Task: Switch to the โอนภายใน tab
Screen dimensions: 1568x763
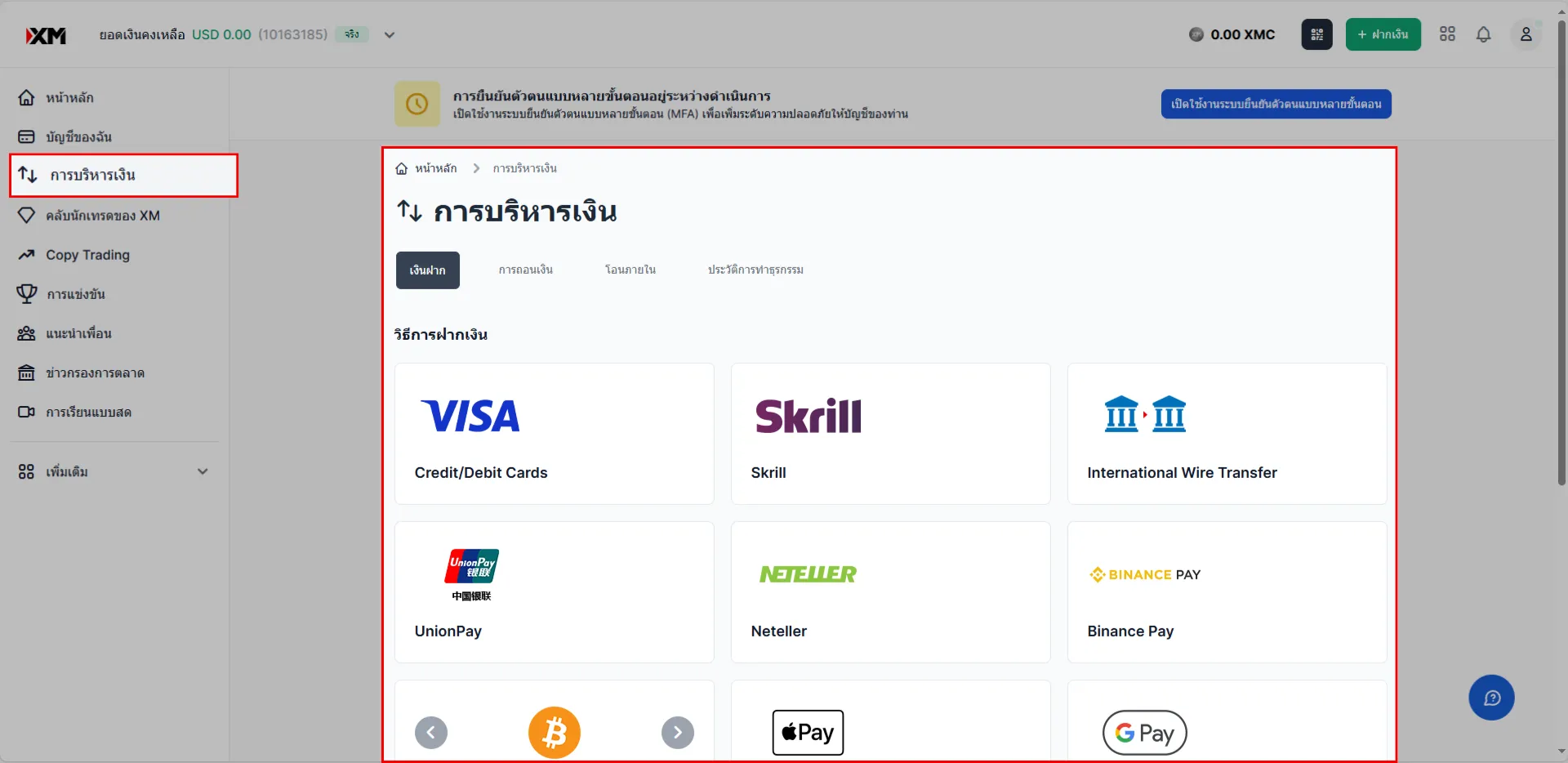Action: click(630, 270)
